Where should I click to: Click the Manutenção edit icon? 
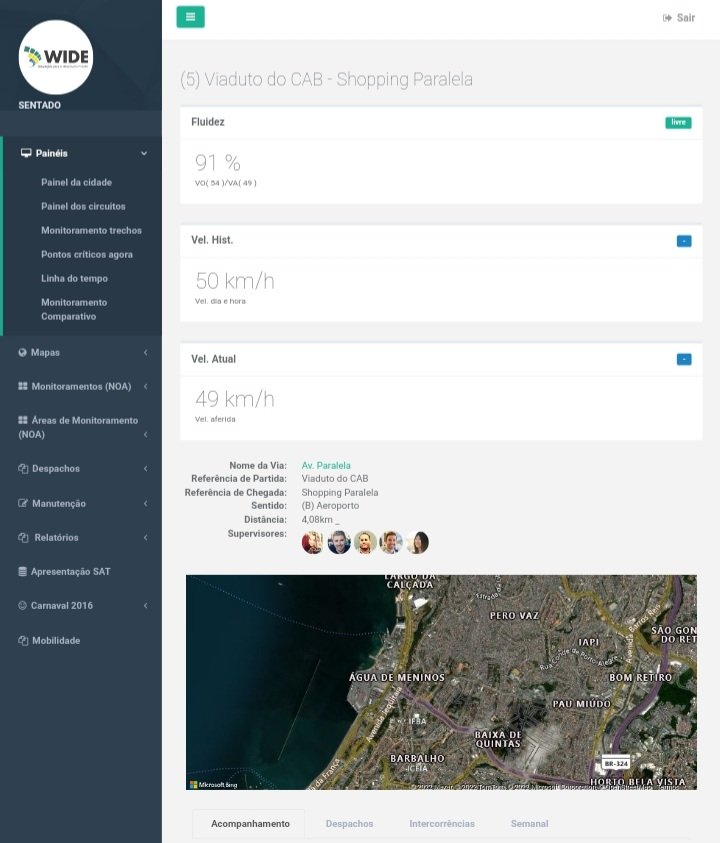(x=23, y=503)
